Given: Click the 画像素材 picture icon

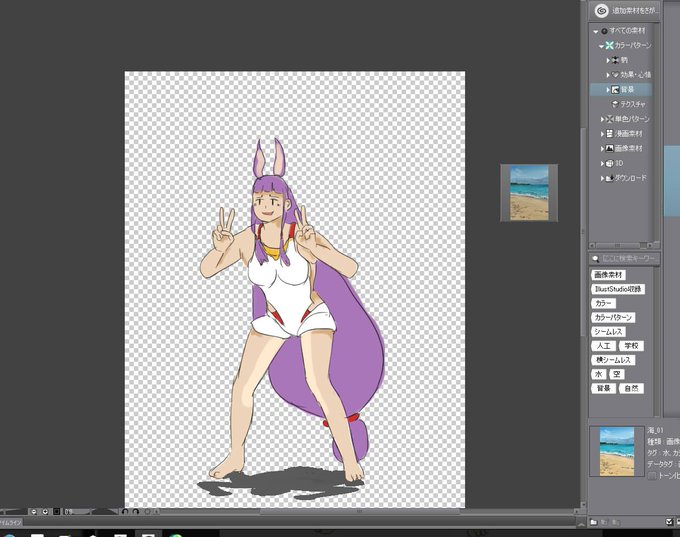Looking at the screenshot, I should tap(610, 148).
